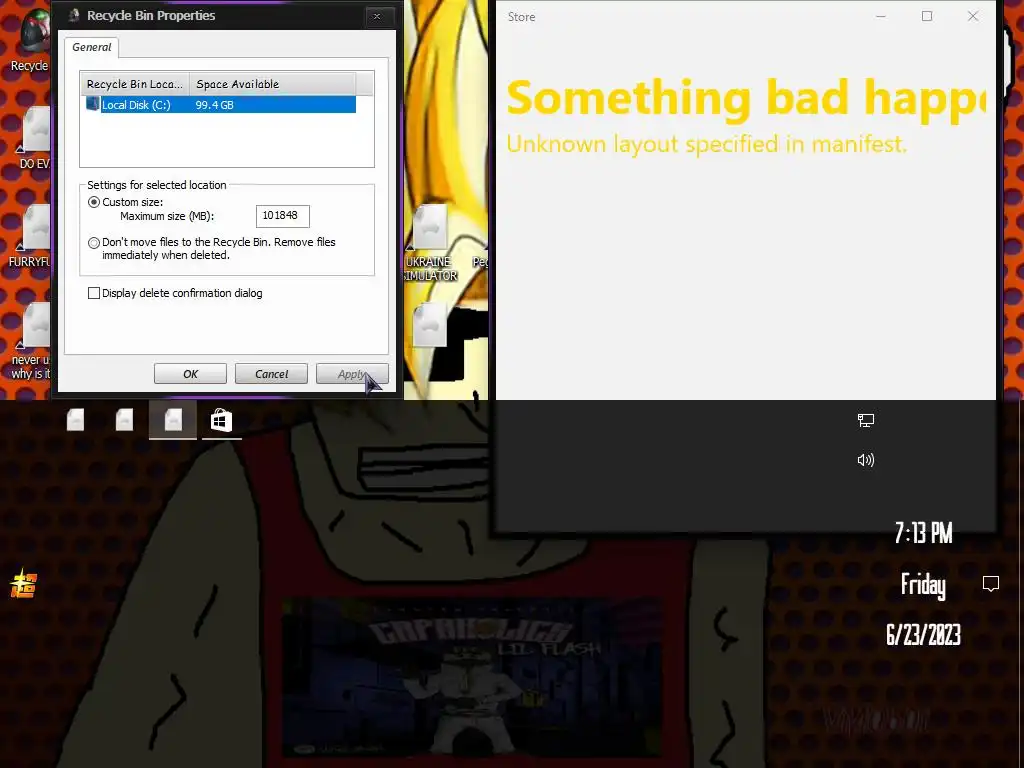Screen dimensions: 1024x768
Task: Click the orange-yellow tray icon at left edge
Action: coord(24,583)
